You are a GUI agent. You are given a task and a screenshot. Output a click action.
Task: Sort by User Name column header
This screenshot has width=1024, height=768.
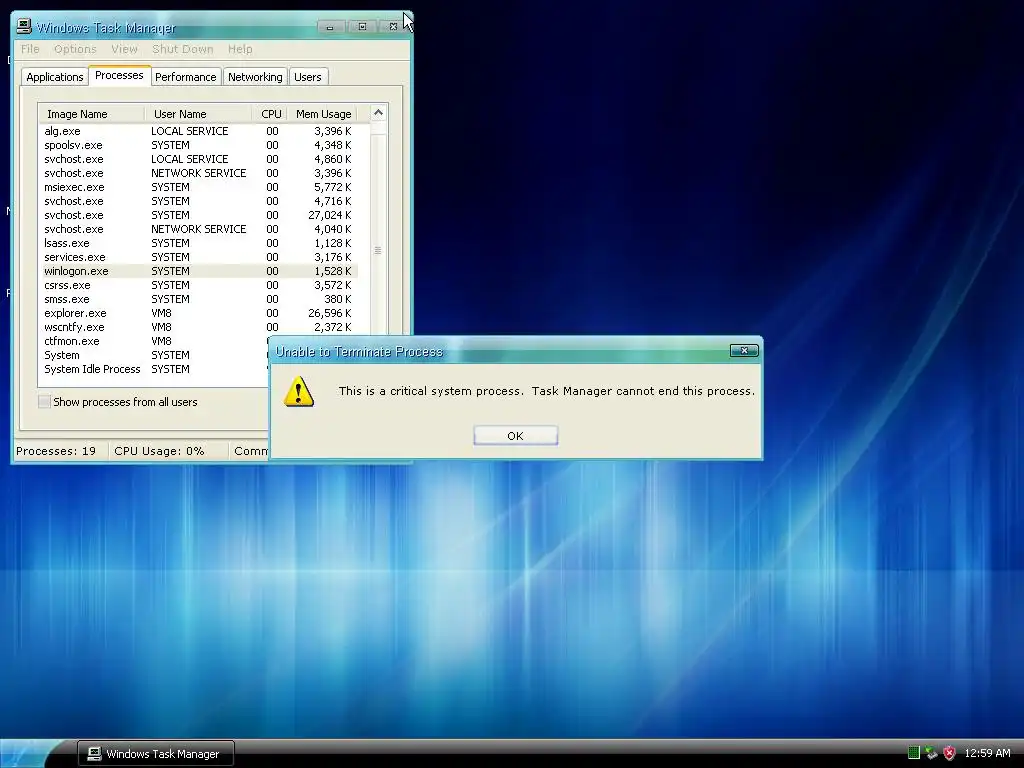[x=198, y=114]
